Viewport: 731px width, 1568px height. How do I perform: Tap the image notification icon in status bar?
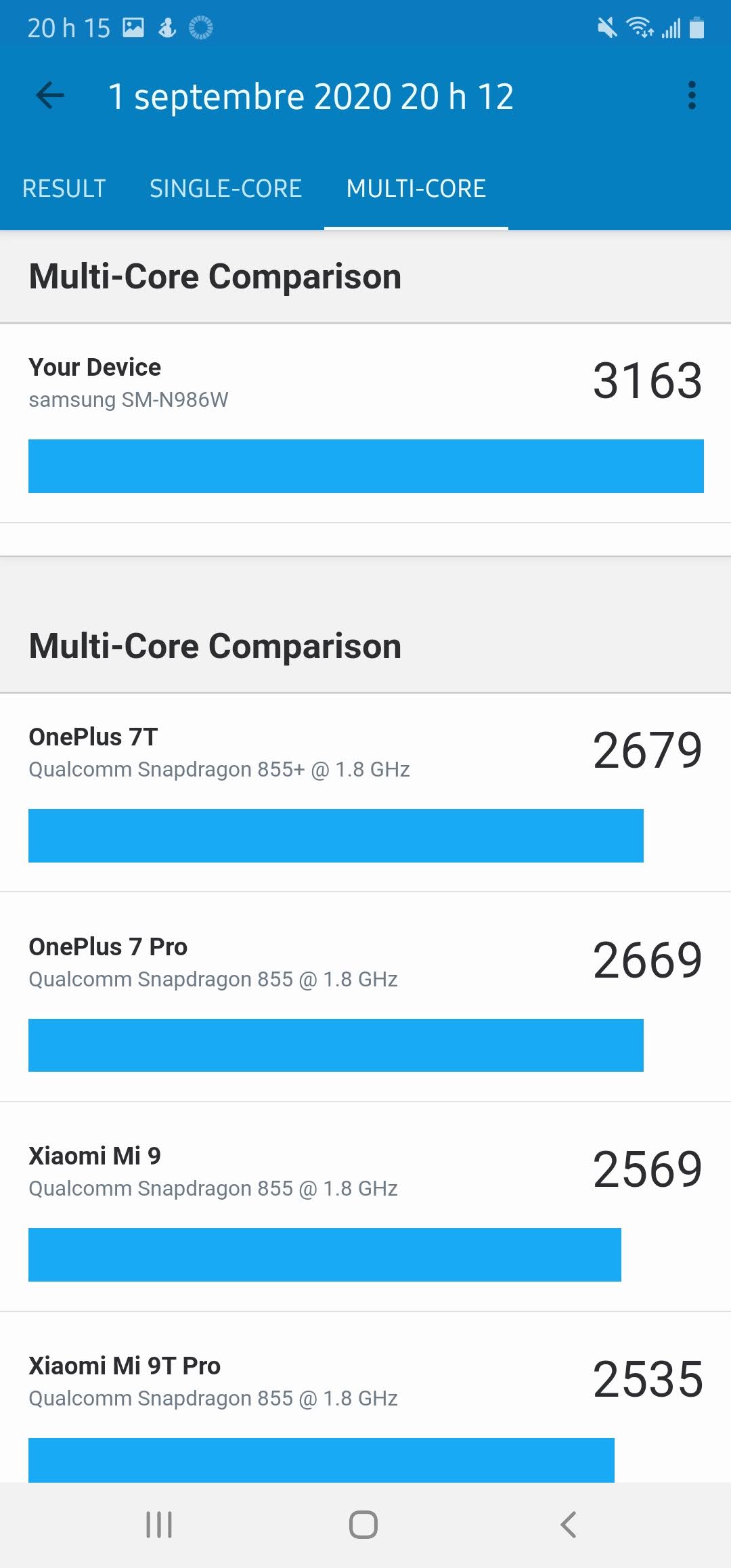(x=133, y=28)
